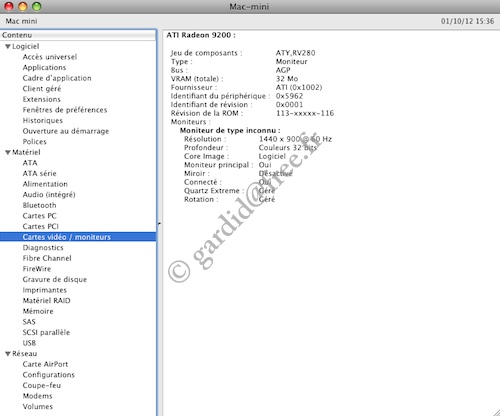Select Polices in sidebar
The height and width of the screenshot is (416, 500).
(35, 142)
